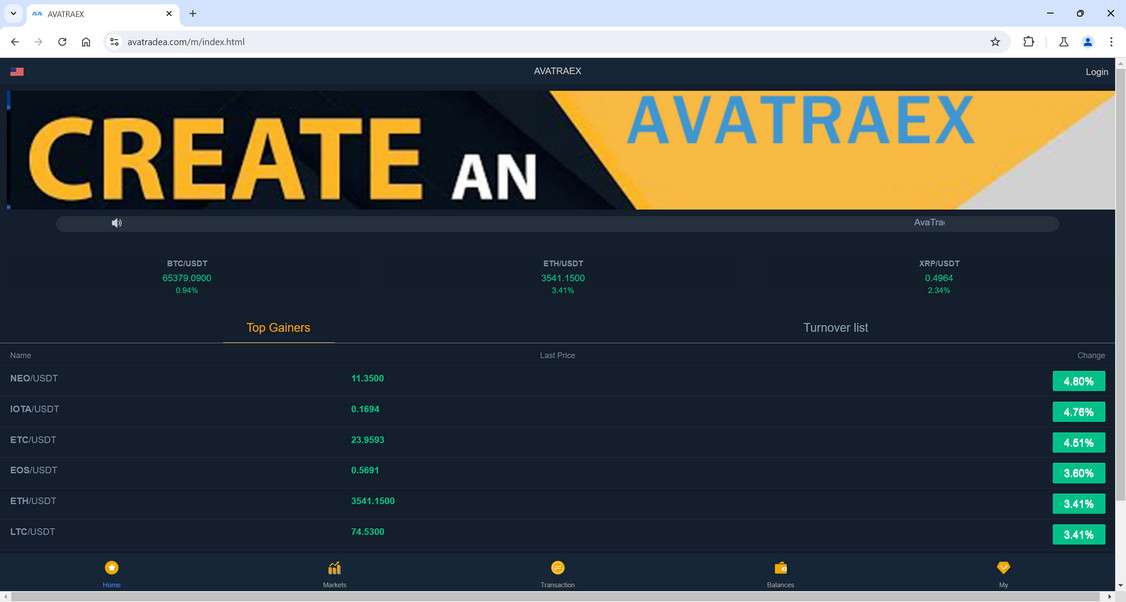Screen dimensions: 1126x602
Task: Click the Login link
Action: click(1096, 71)
